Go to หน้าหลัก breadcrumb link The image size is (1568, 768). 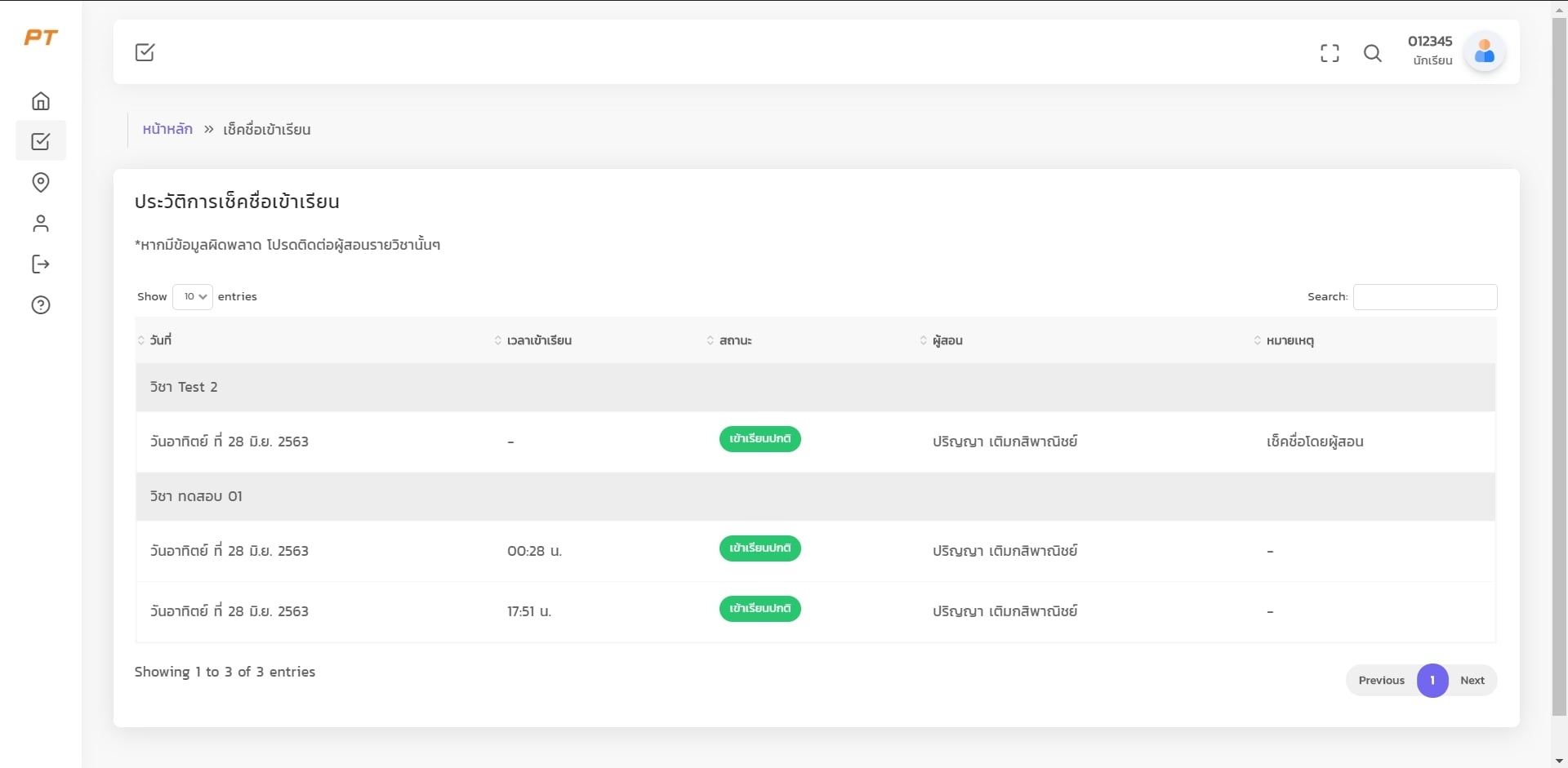coord(167,129)
